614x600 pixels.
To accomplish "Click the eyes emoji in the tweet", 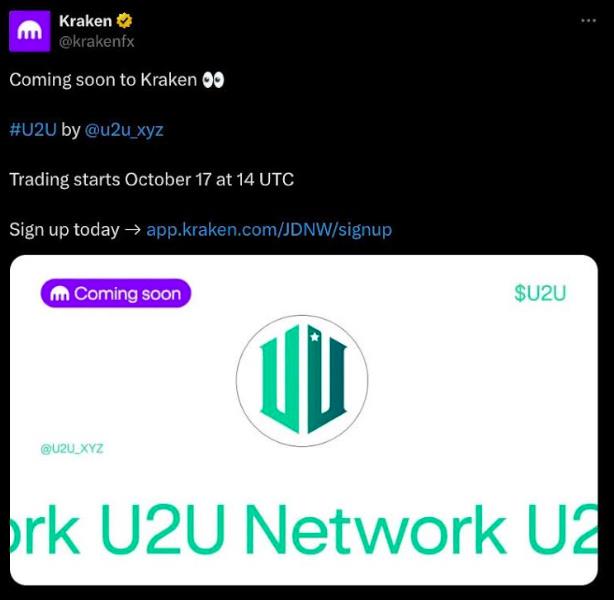I will coord(213,80).
